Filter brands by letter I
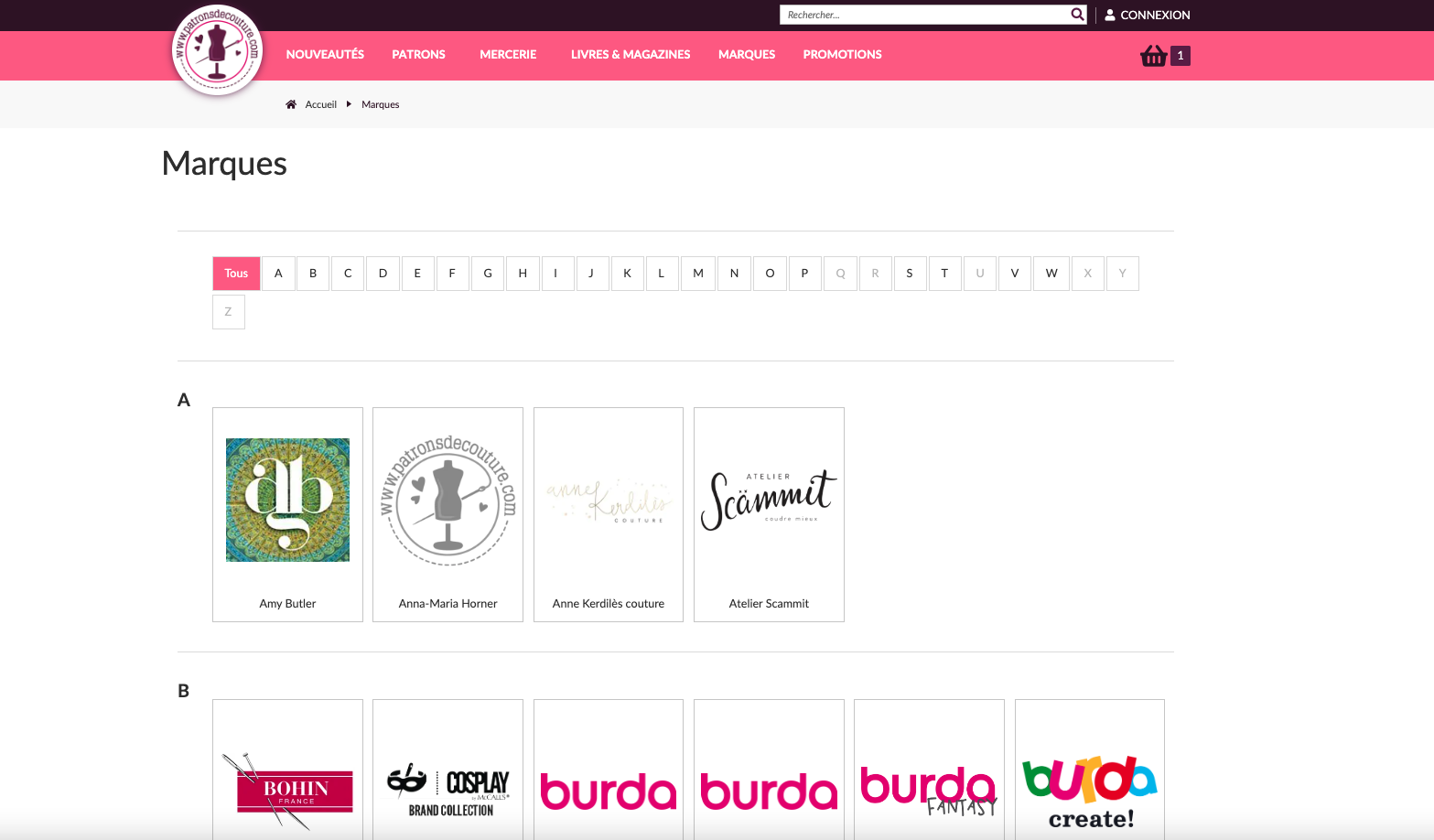Viewport: 1434px width, 840px height. tap(557, 274)
